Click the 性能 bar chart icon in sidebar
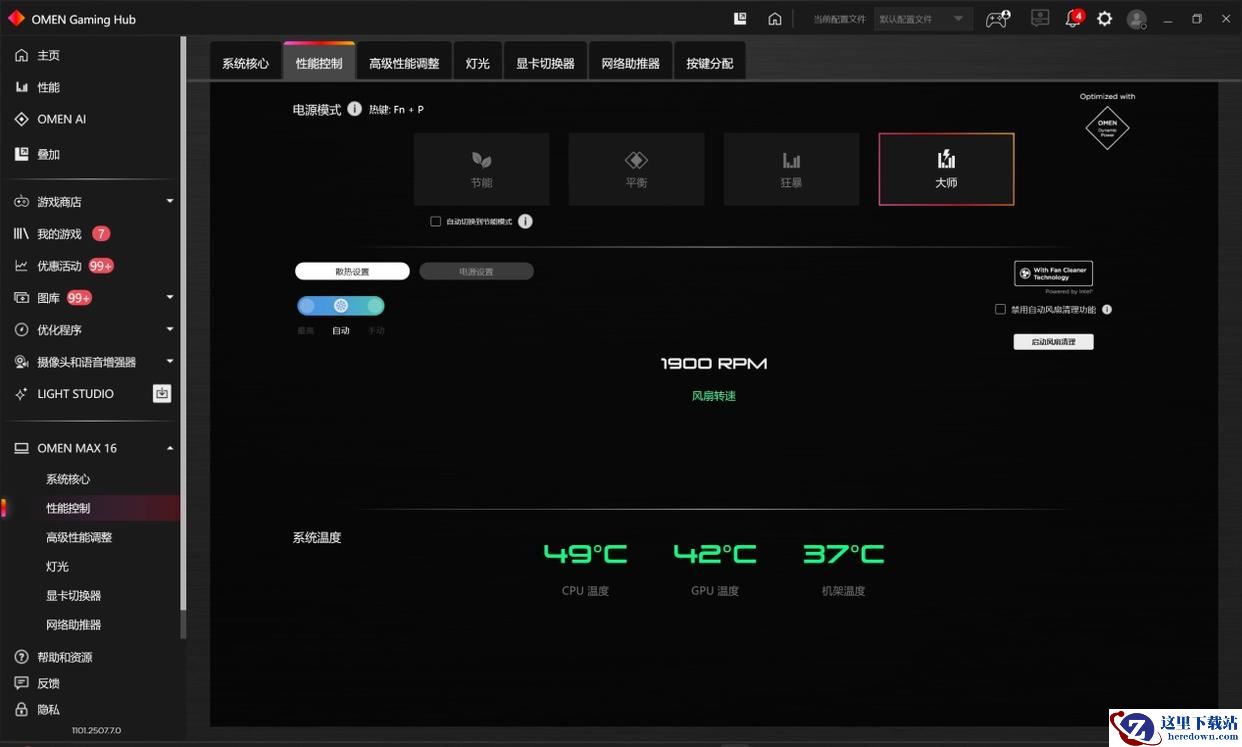Image resolution: width=1242 pixels, height=747 pixels. pyautogui.click(x=22, y=87)
